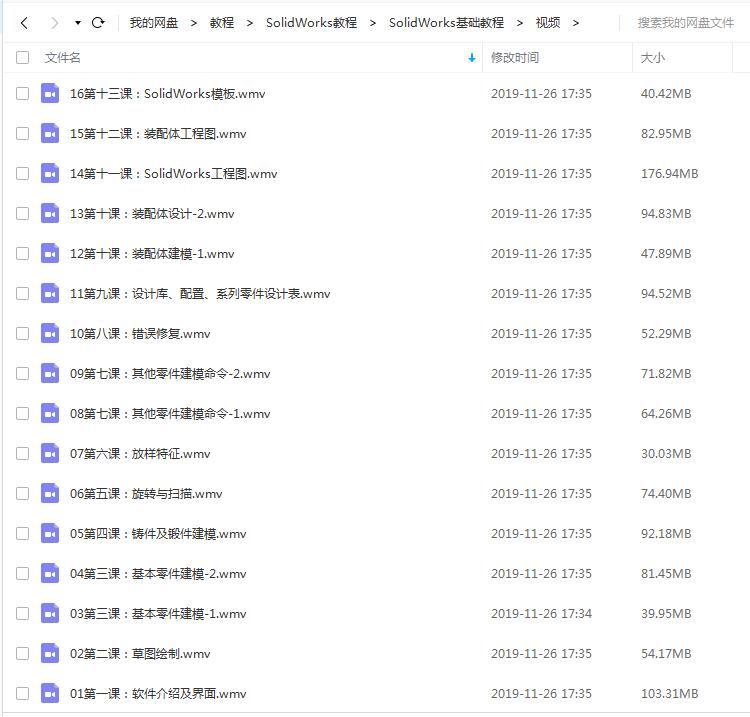
Task: Check the box for 14第十一课 SolidWorks工程图
Action: 22,173
